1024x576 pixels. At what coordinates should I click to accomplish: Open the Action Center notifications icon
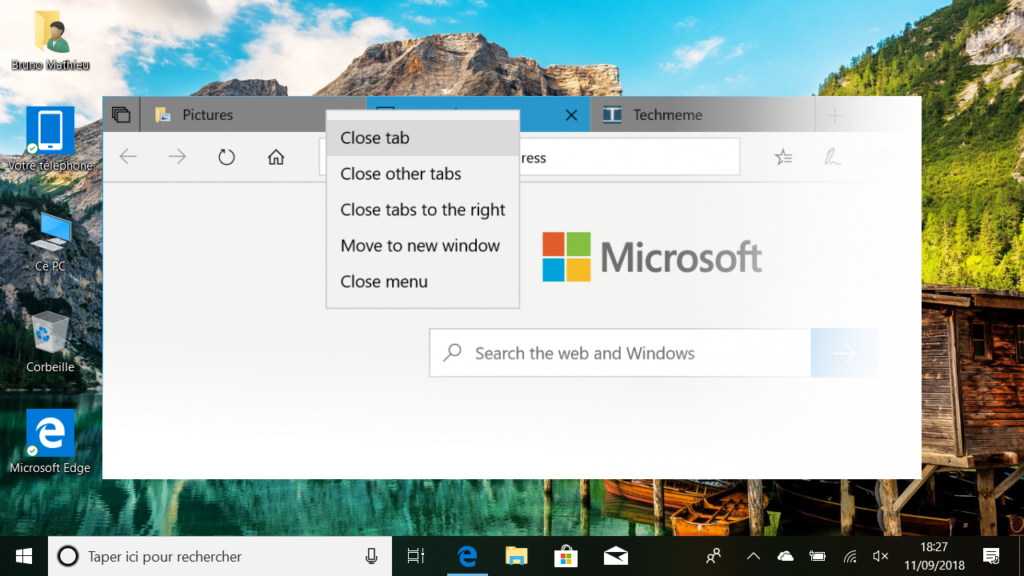pos(991,556)
